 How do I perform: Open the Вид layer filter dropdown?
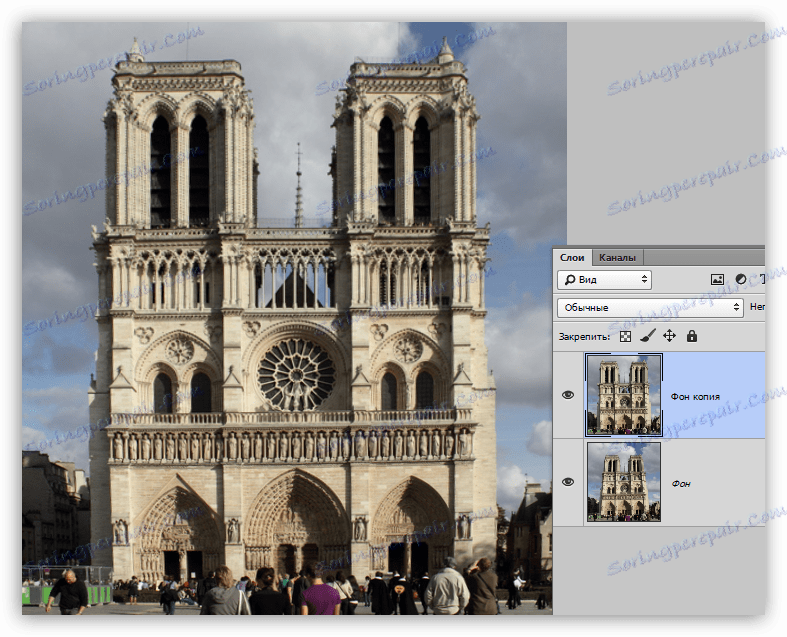click(x=604, y=280)
